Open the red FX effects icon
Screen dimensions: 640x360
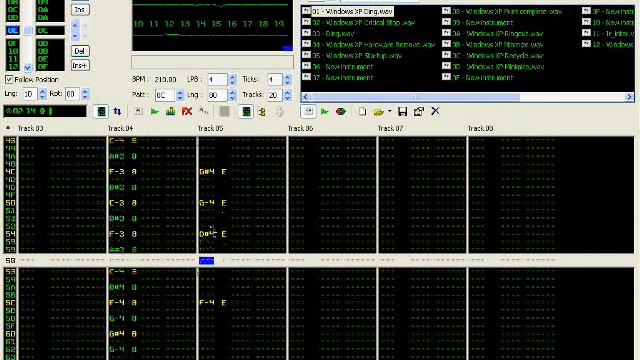(x=187, y=111)
